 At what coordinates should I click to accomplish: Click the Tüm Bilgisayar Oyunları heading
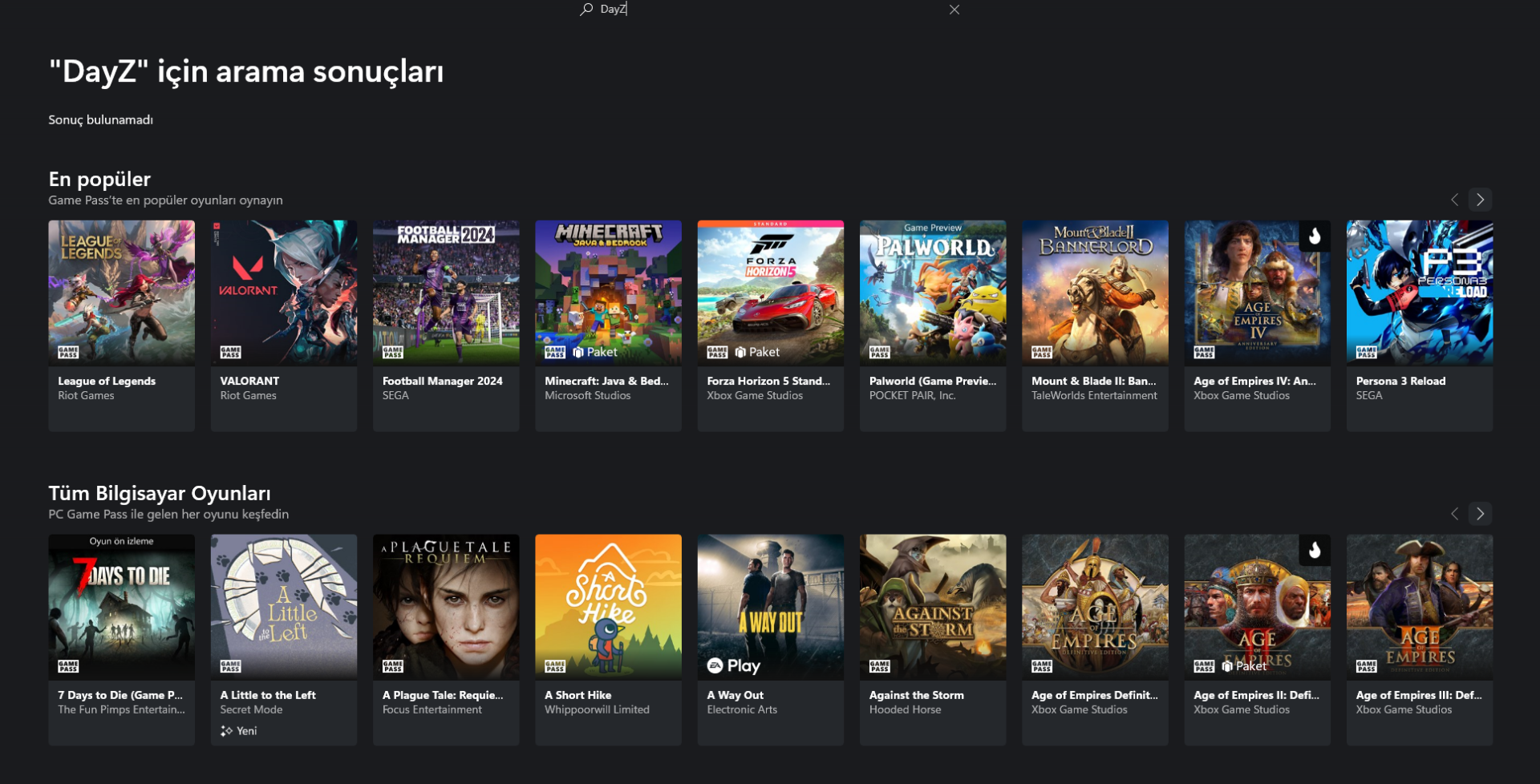click(x=160, y=494)
